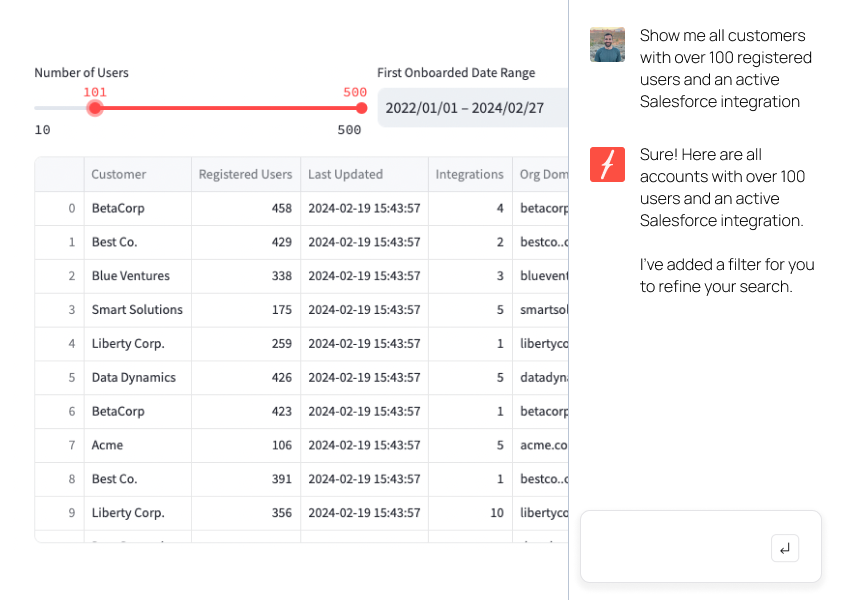Click the Acme customer cell
841x600 pixels.
tap(109, 445)
